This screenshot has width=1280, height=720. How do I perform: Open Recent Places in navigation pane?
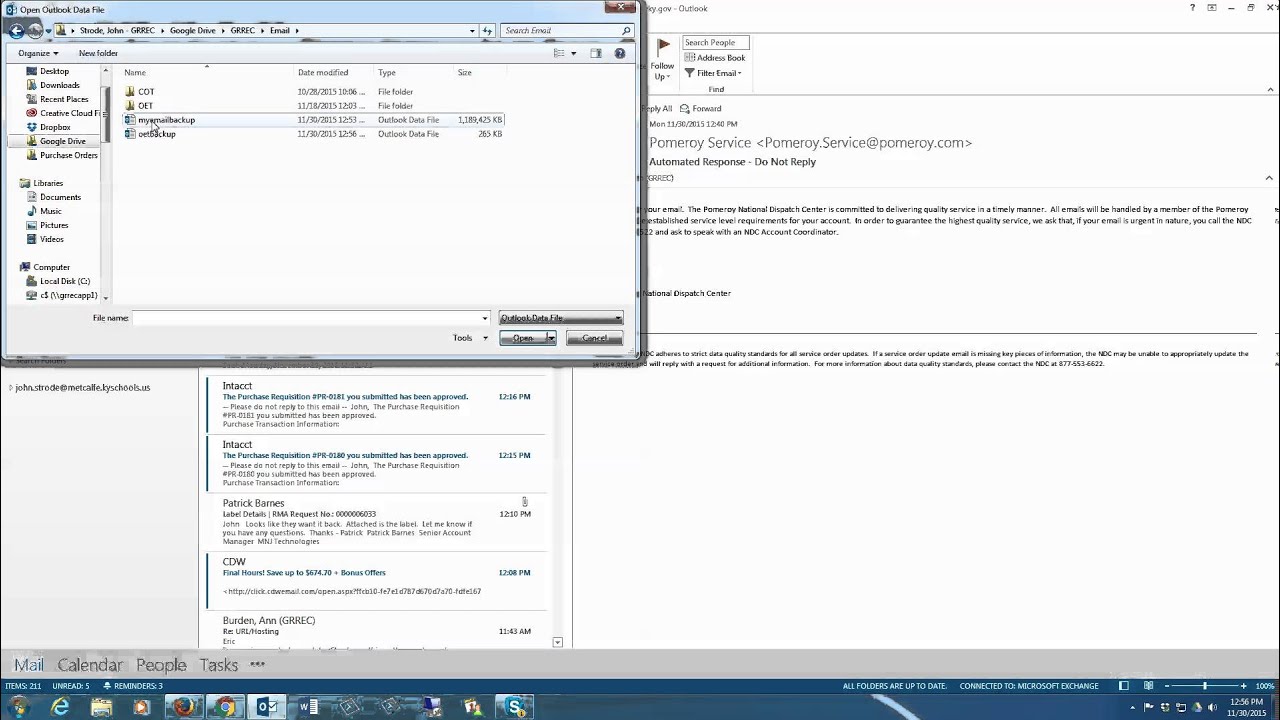coord(64,99)
